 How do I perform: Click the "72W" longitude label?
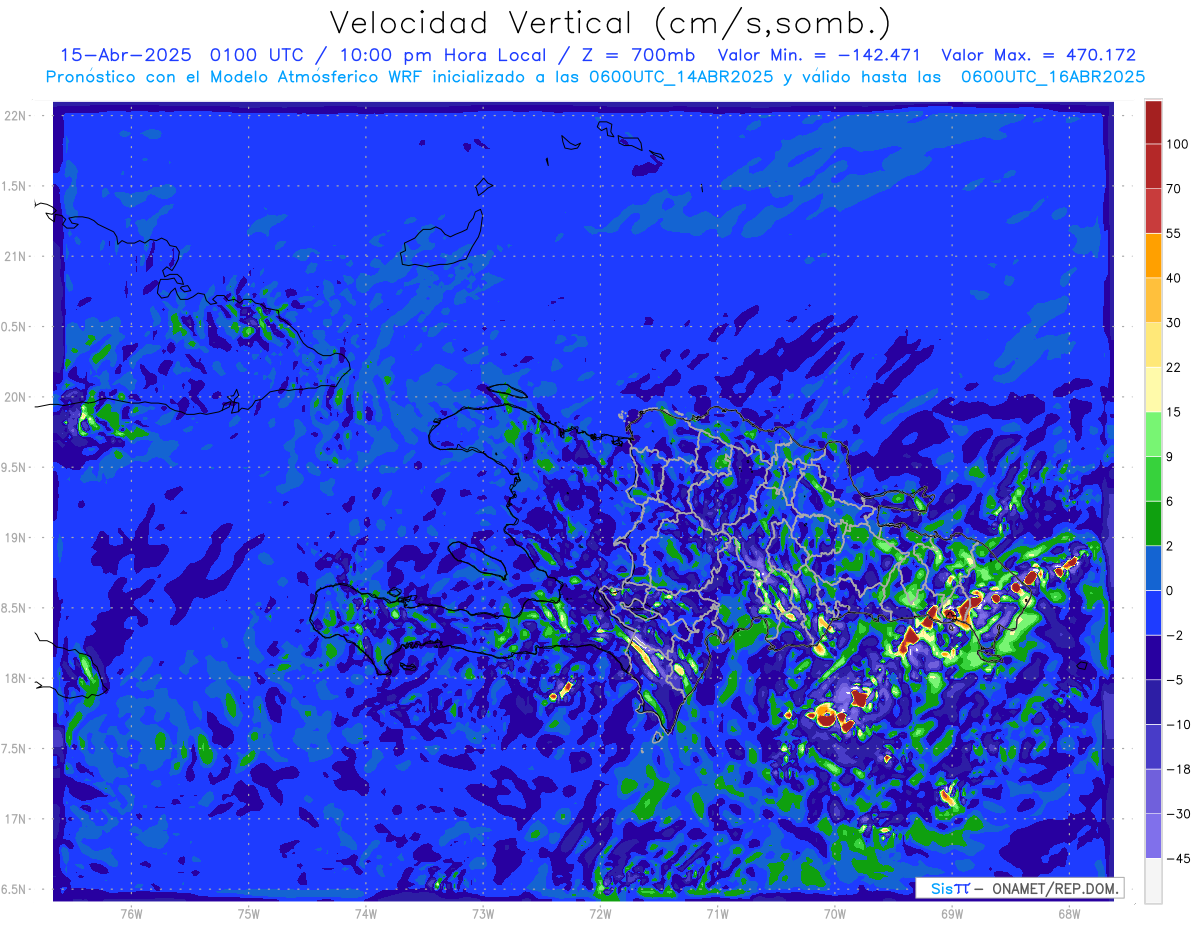[x=600, y=913]
